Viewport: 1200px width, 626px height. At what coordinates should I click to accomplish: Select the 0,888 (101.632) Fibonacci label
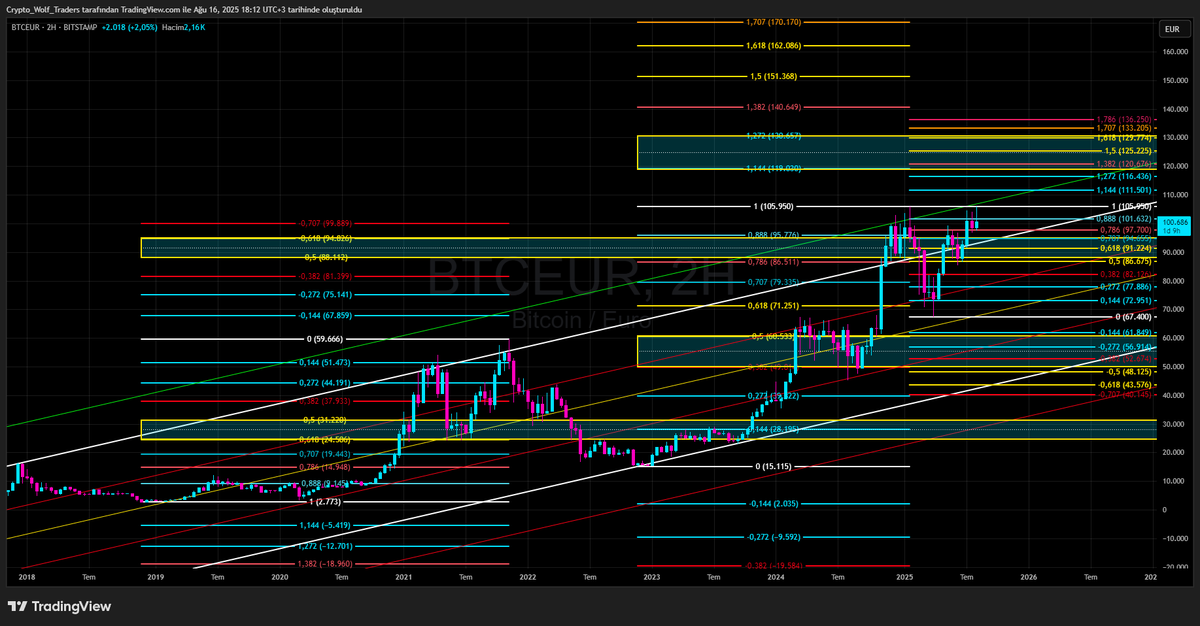(1126, 218)
